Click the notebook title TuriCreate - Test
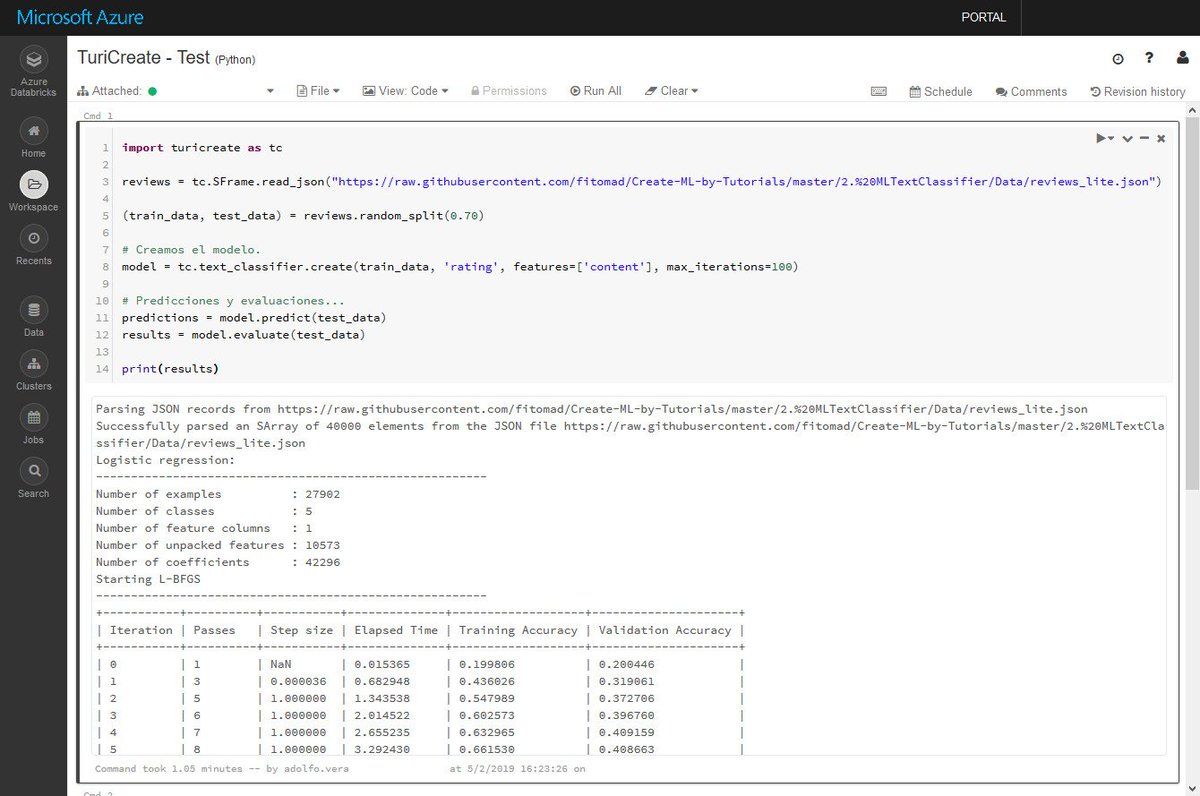 (144, 58)
